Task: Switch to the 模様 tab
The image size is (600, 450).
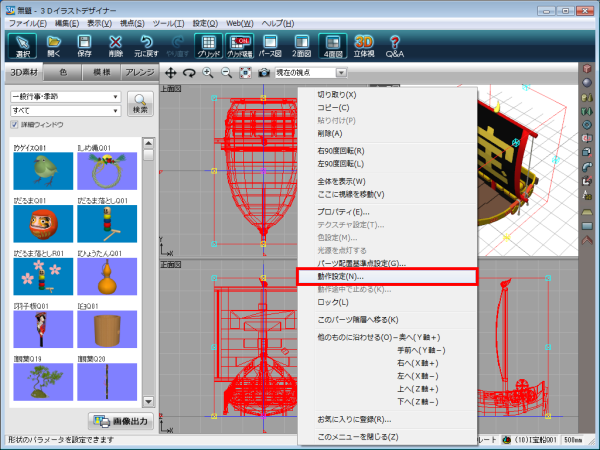Action: coord(103,73)
